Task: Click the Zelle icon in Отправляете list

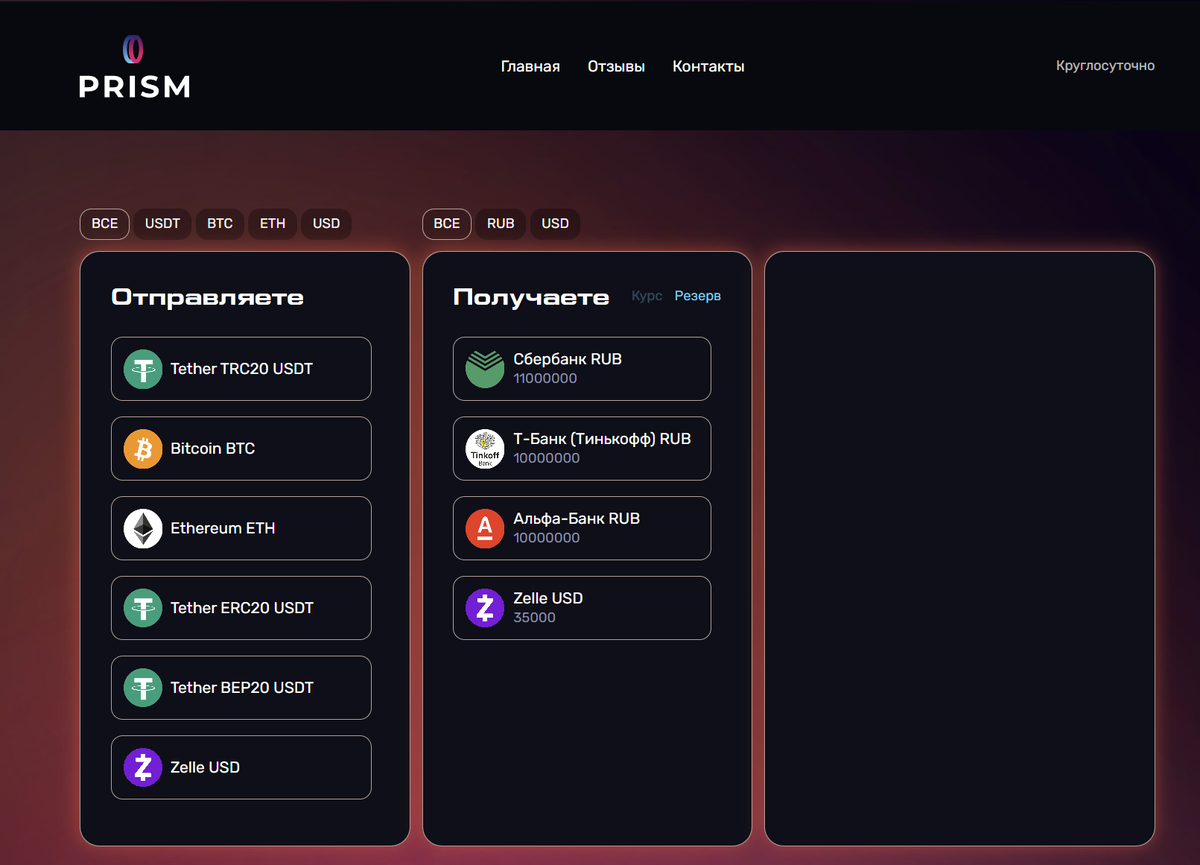Action: [143, 768]
